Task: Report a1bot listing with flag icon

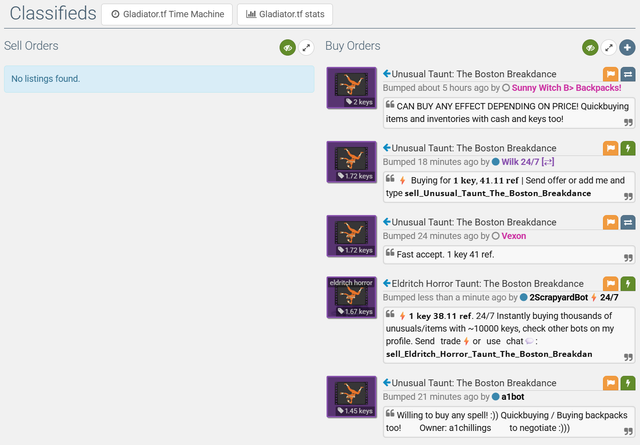Action: [x=611, y=383]
